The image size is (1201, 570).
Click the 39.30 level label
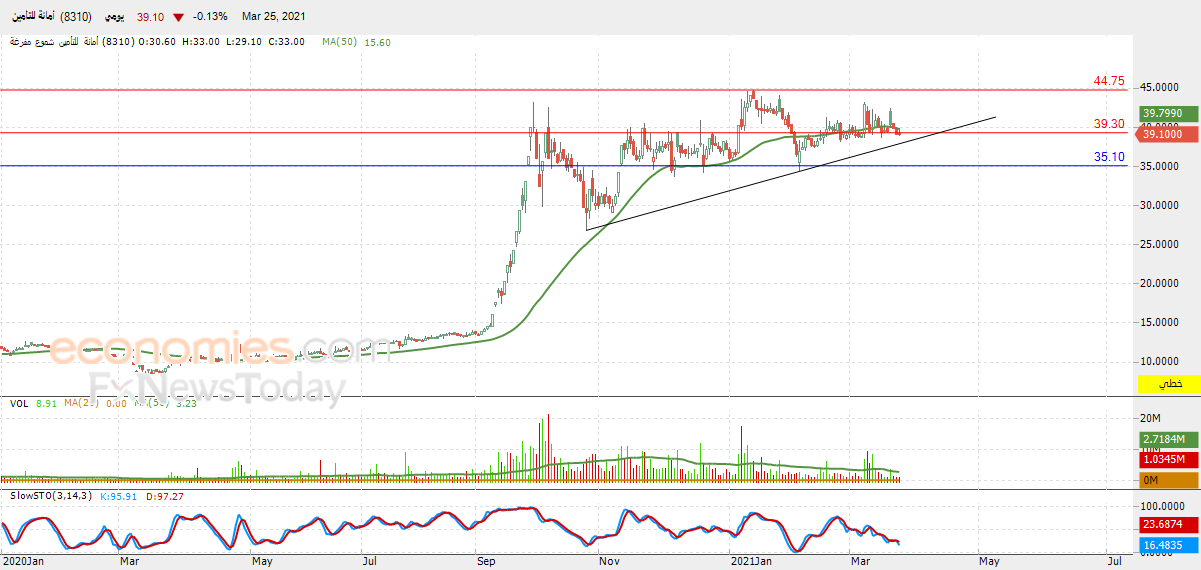[1109, 124]
